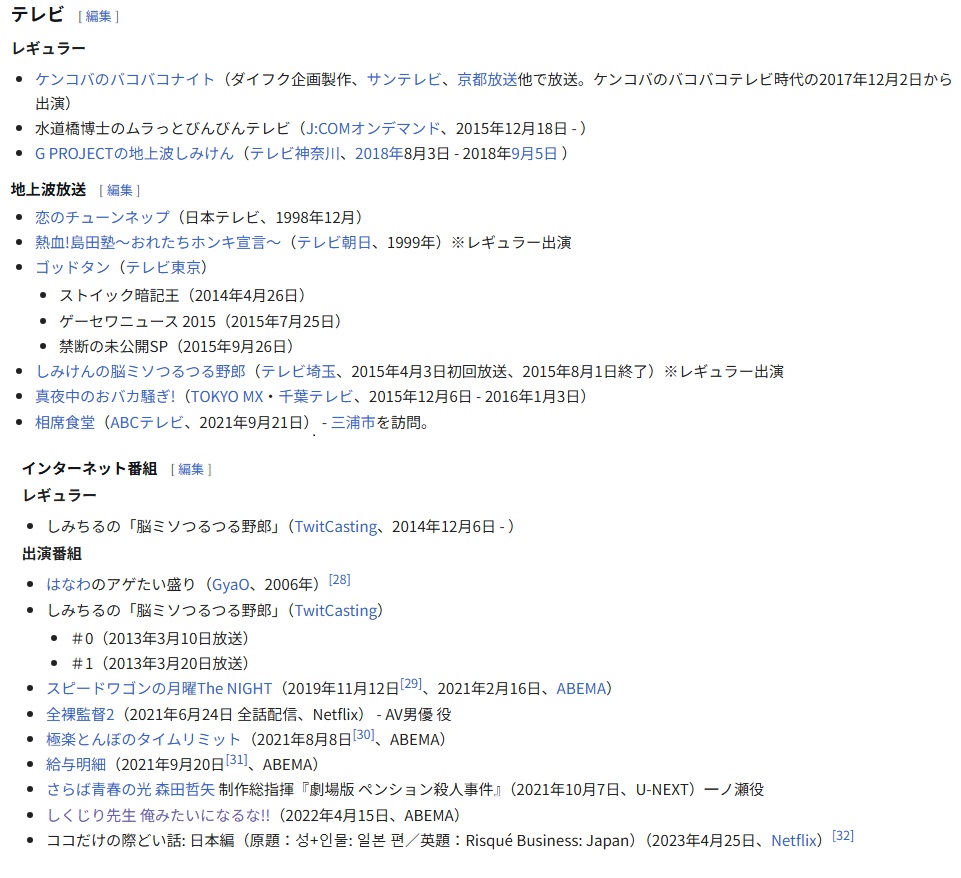Click the 地上波放送 heading text

[x=48, y=190]
